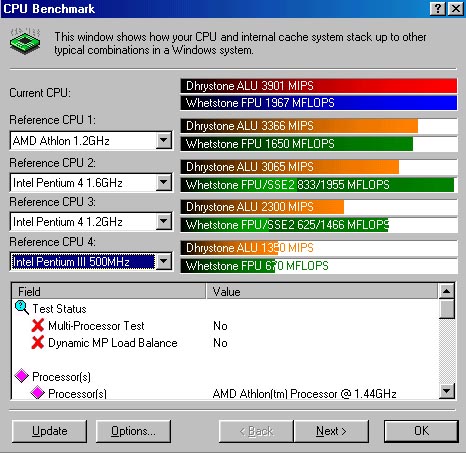The image size is (466, 453).
Task: Click magenta diamond icon of Processor(s) group header
Action: point(22,376)
